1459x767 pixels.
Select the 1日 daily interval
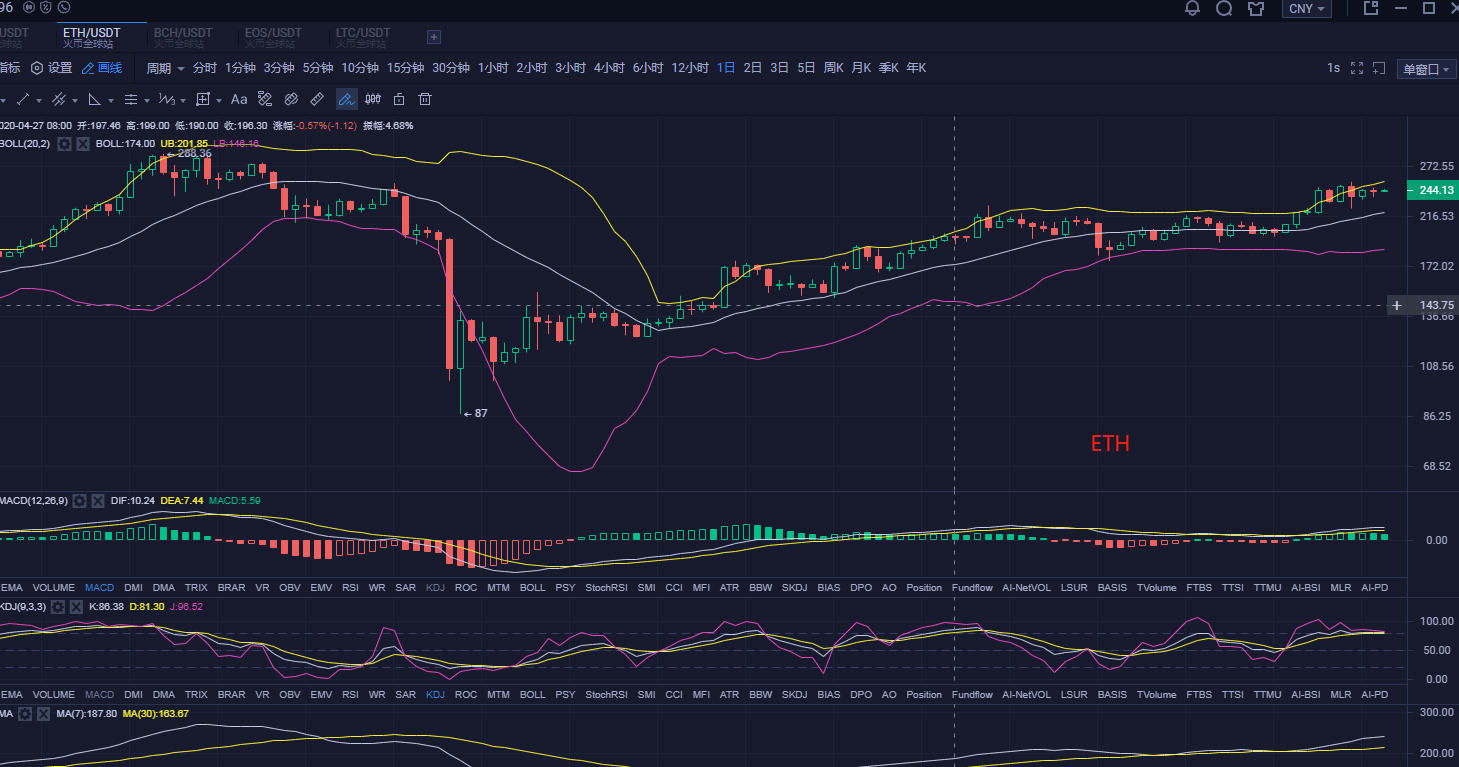726,68
